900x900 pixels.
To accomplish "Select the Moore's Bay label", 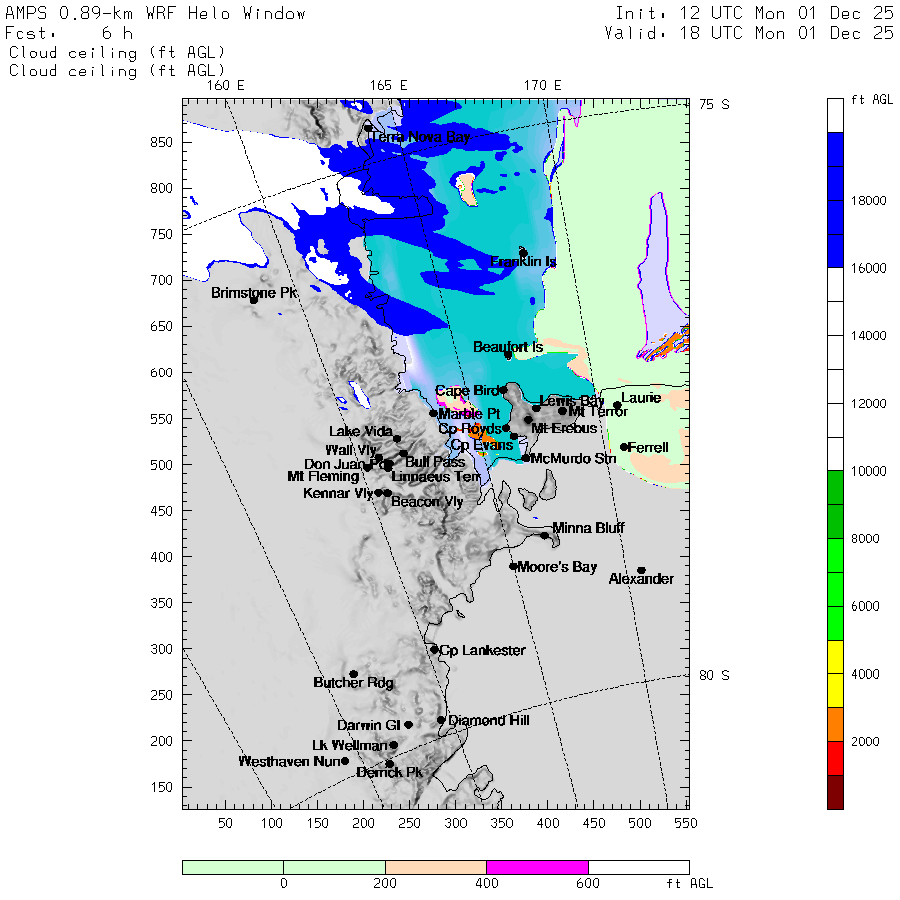I will click(x=557, y=567).
